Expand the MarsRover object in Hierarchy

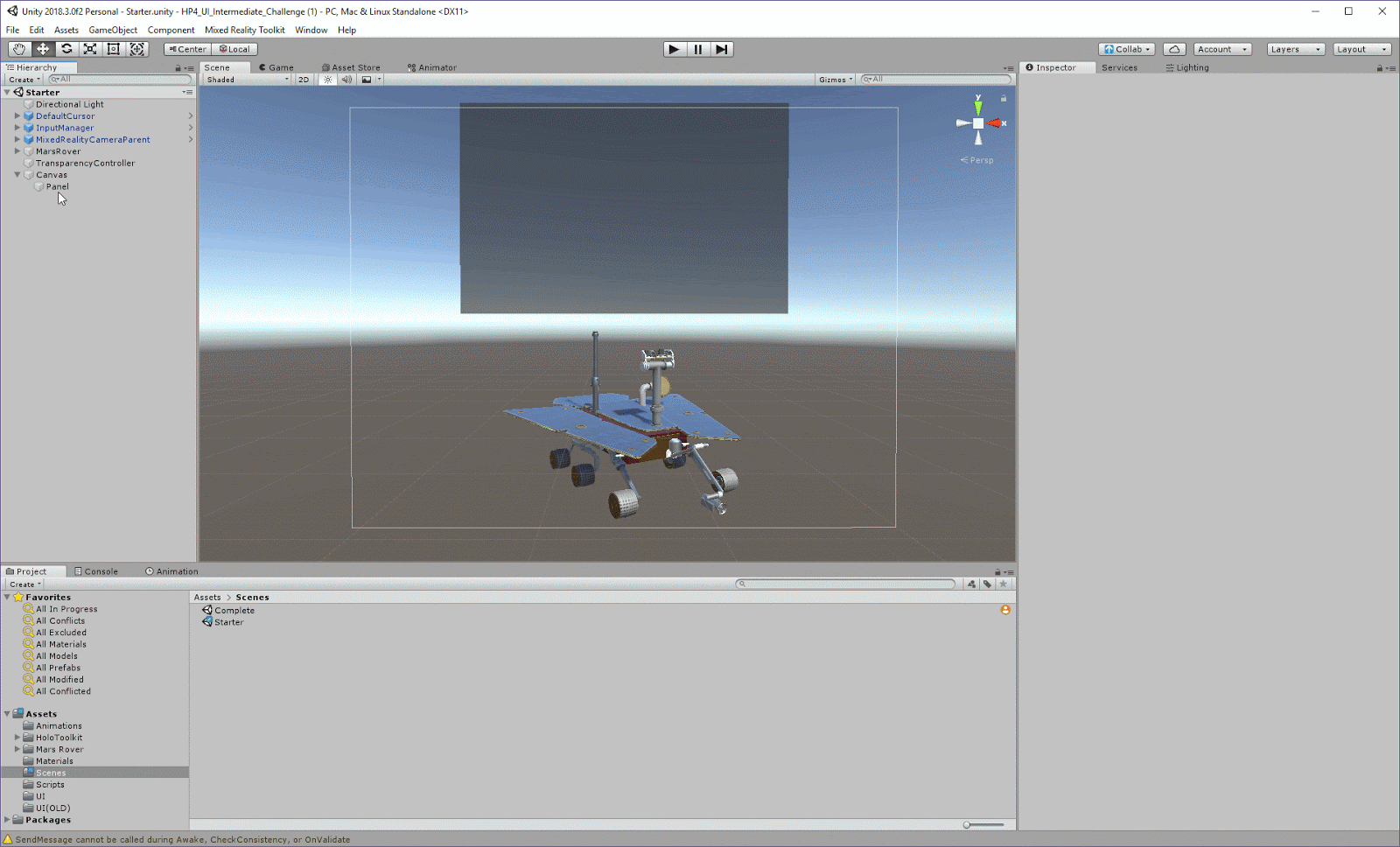click(x=17, y=151)
